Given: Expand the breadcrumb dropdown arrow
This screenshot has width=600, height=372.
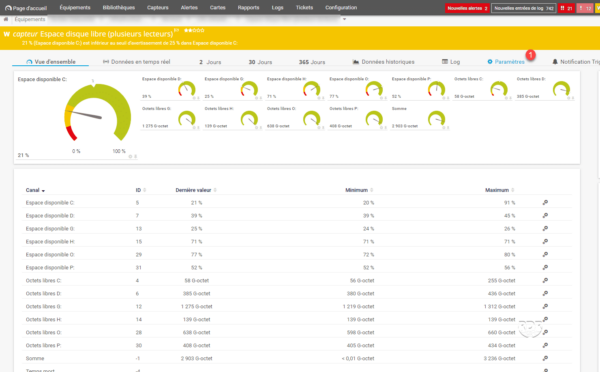Looking at the screenshot, I should pyautogui.click(x=344, y=19).
